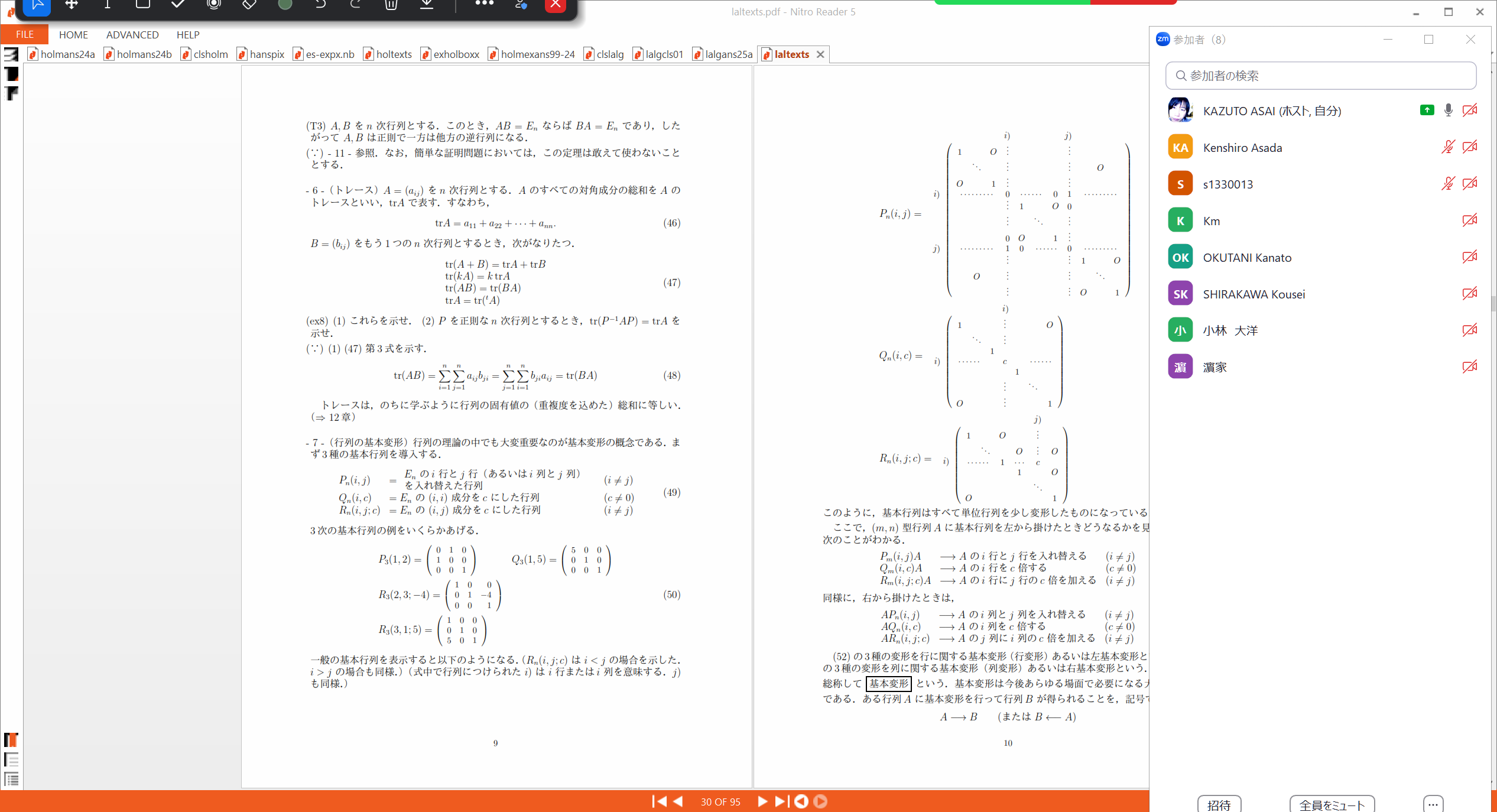Toggle Kenshiro Asada video

[x=1470, y=147]
